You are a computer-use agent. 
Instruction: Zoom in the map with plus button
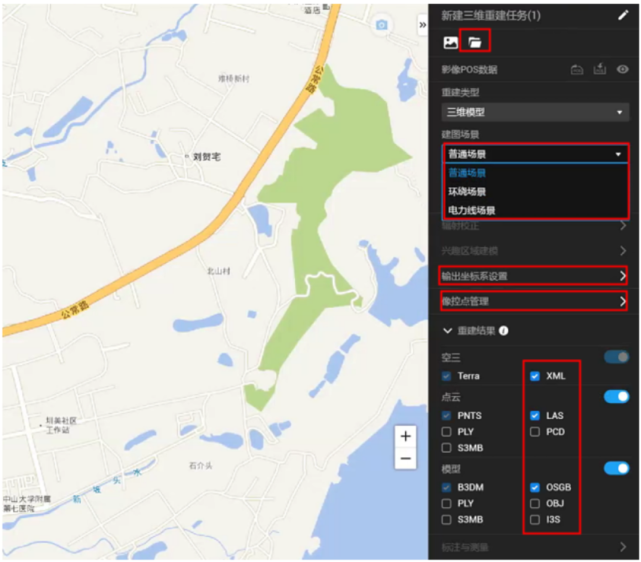405,437
